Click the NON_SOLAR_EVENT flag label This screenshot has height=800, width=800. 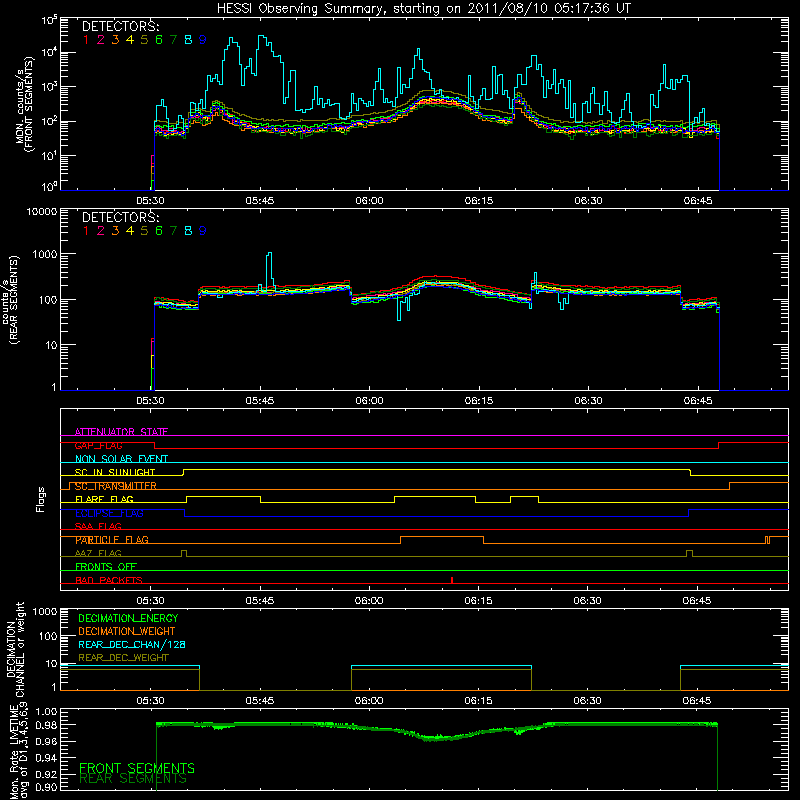[x=121, y=459]
